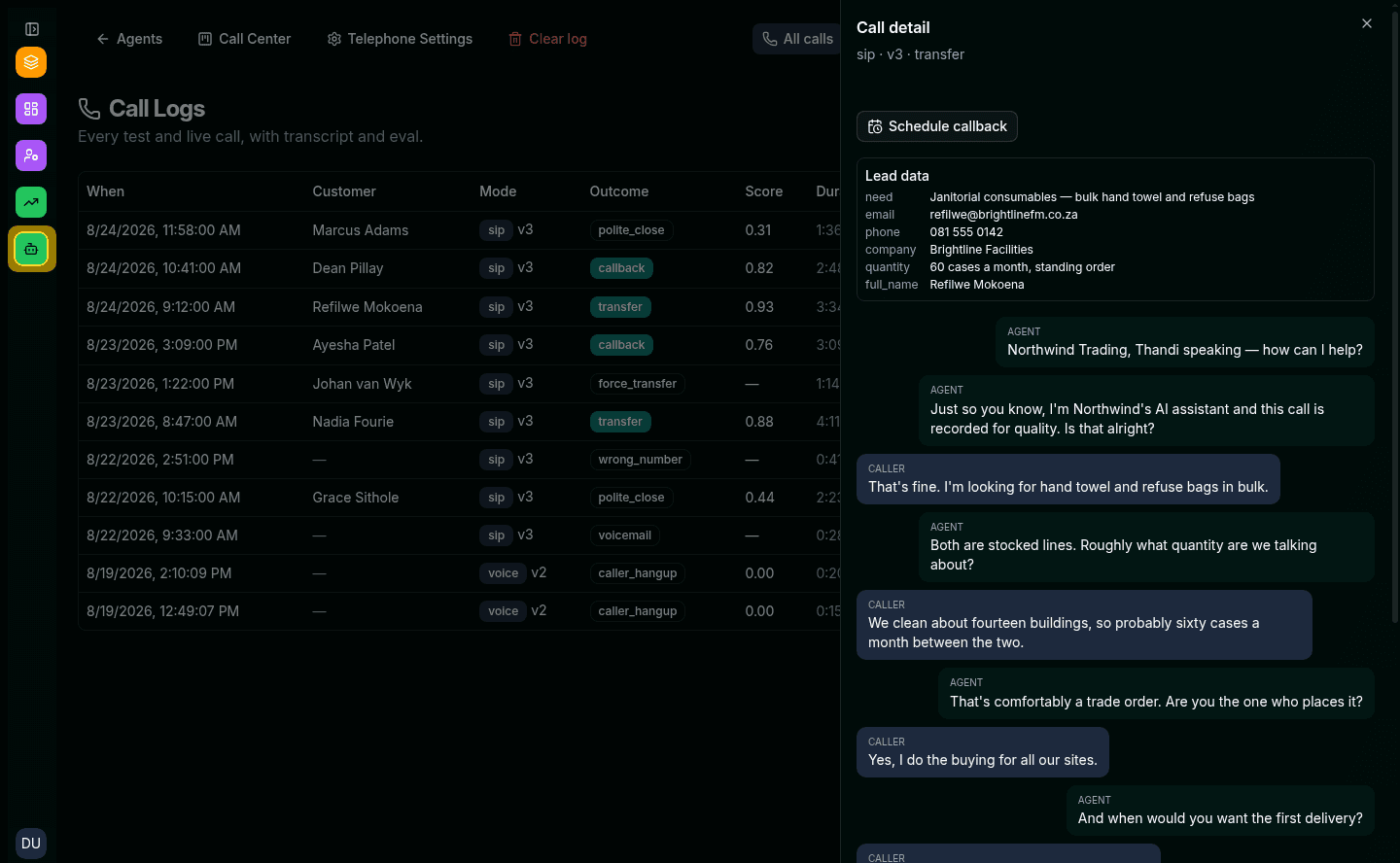Viewport: 1400px width, 863px height.
Task: Click the force_transfer outcome badge
Action: click(x=637, y=384)
